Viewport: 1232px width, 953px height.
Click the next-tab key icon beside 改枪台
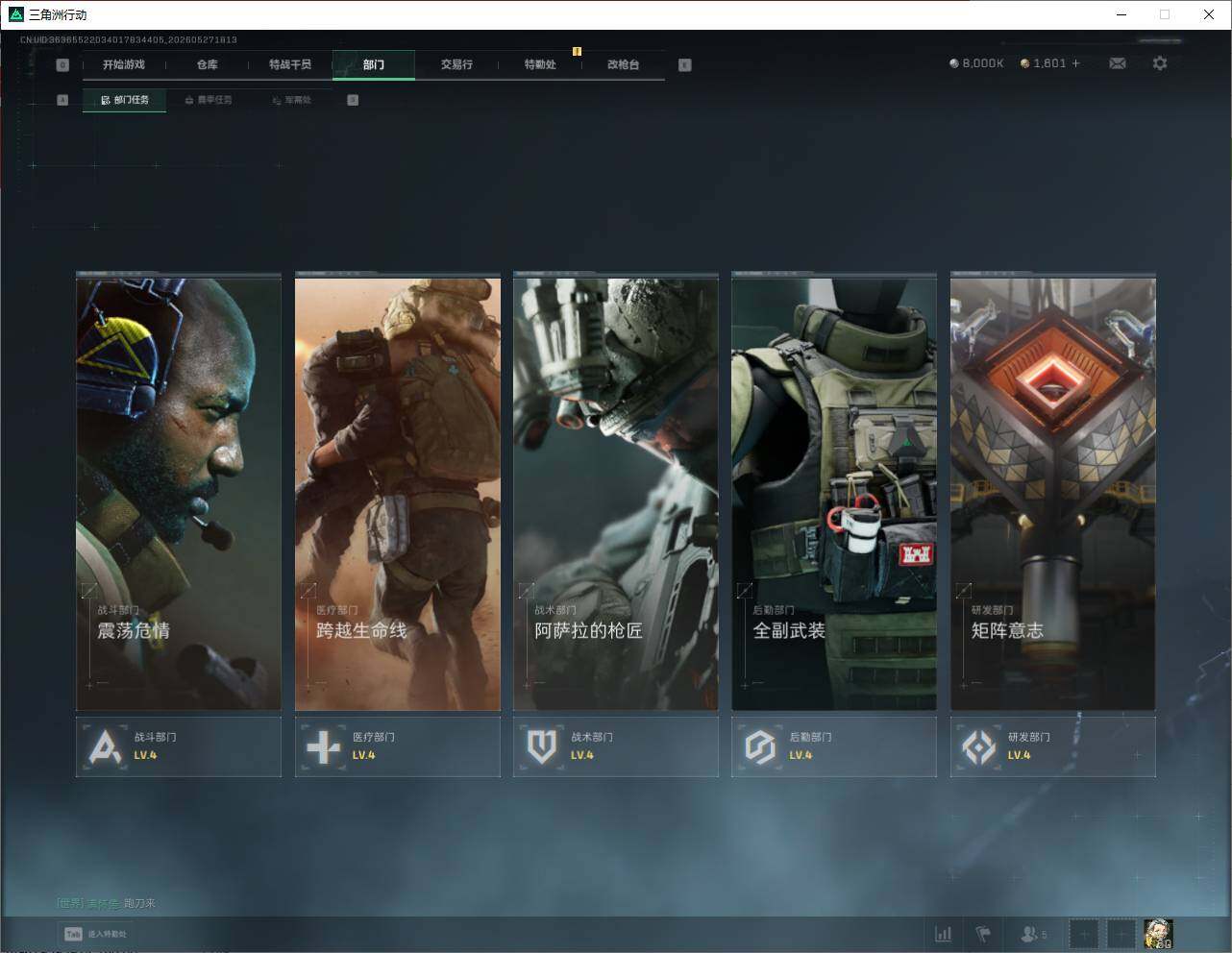(x=685, y=65)
